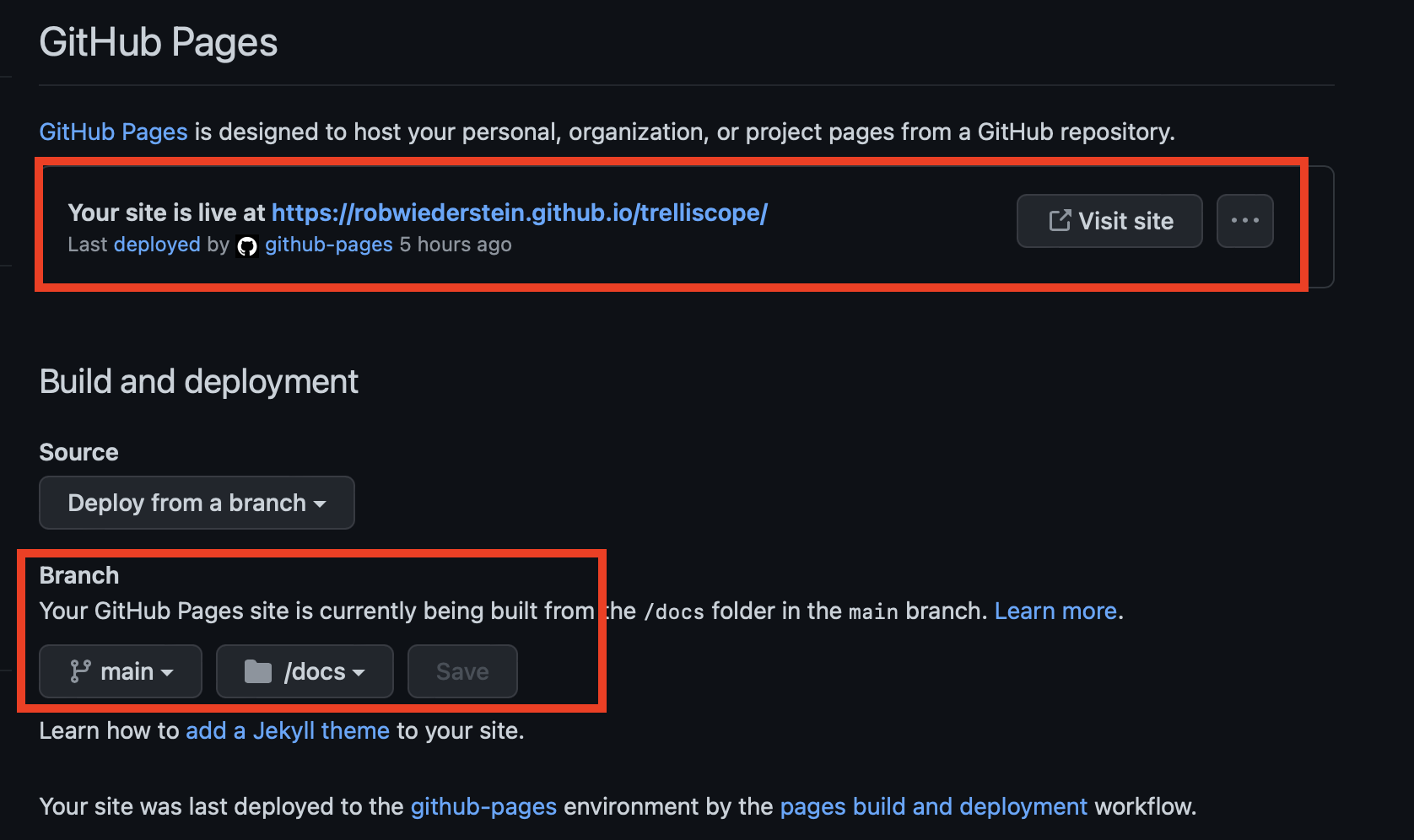
Task: Click the Learn more link
Action: (x=1055, y=611)
